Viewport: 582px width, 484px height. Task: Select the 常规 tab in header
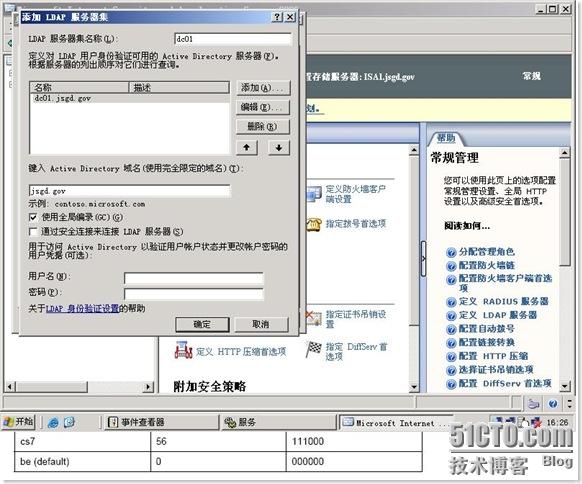(532, 76)
